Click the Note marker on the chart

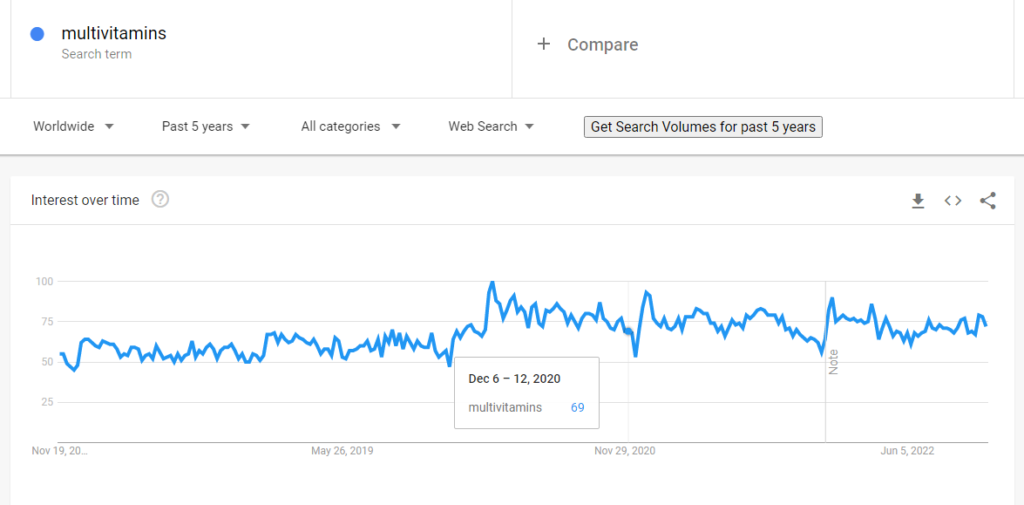[x=833, y=362]
